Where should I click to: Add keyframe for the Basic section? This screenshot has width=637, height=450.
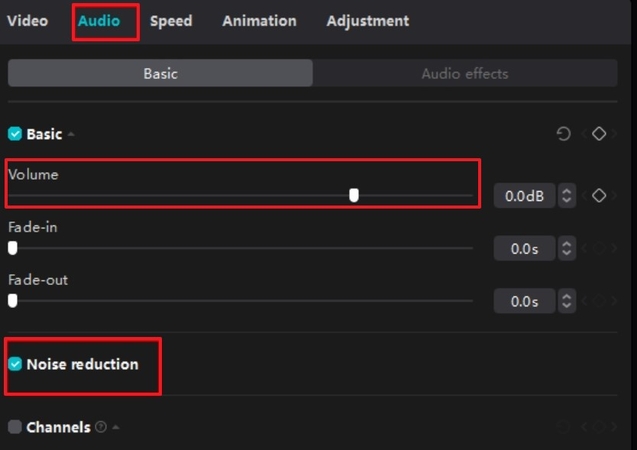coord(599,134)
